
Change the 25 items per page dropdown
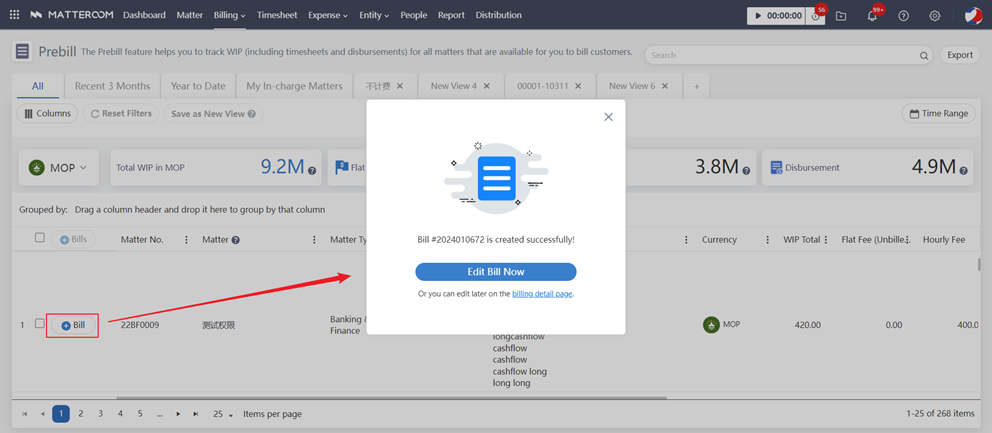[x=223, y=414]
